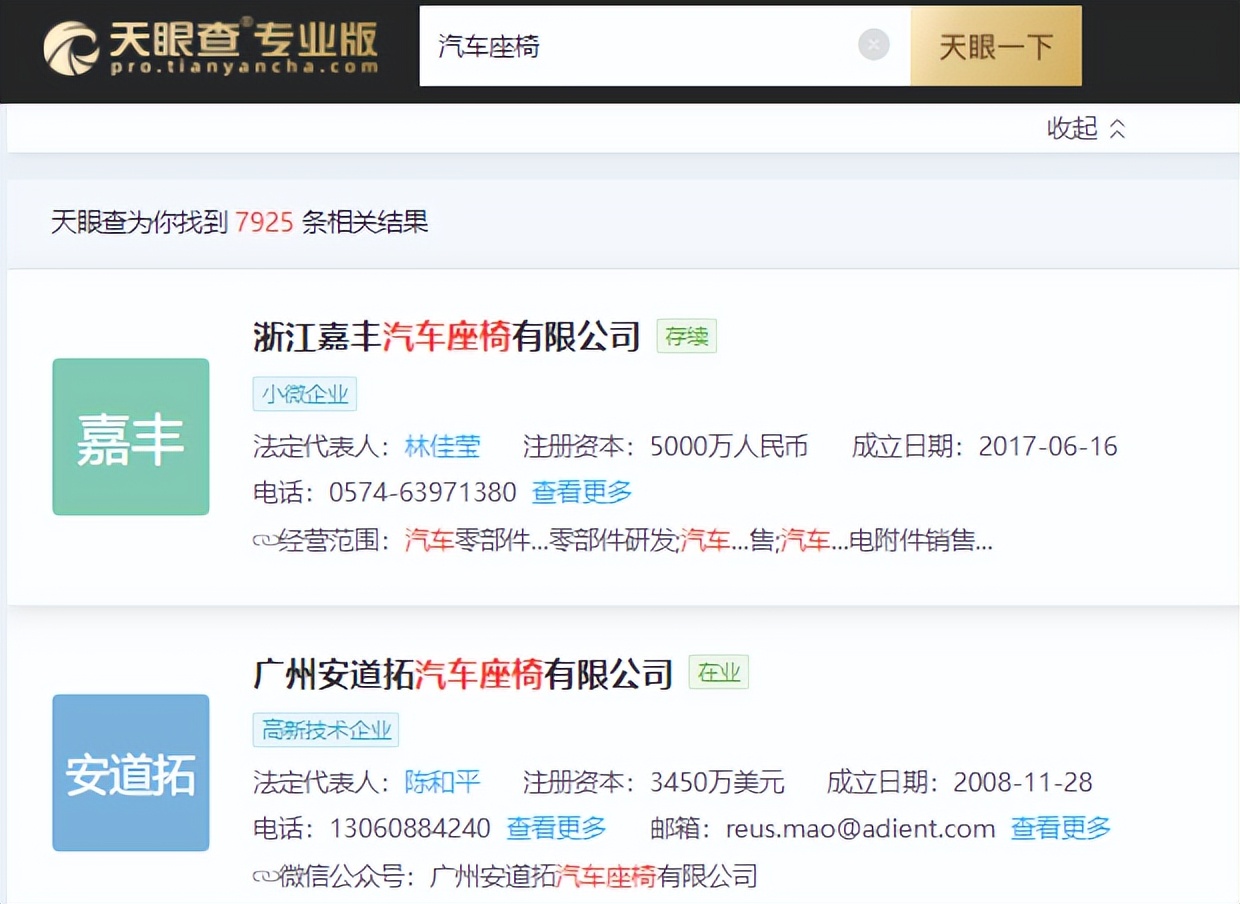Click the link icon before 经营范围
1240x904 pixels.
[x=265, y=542]
